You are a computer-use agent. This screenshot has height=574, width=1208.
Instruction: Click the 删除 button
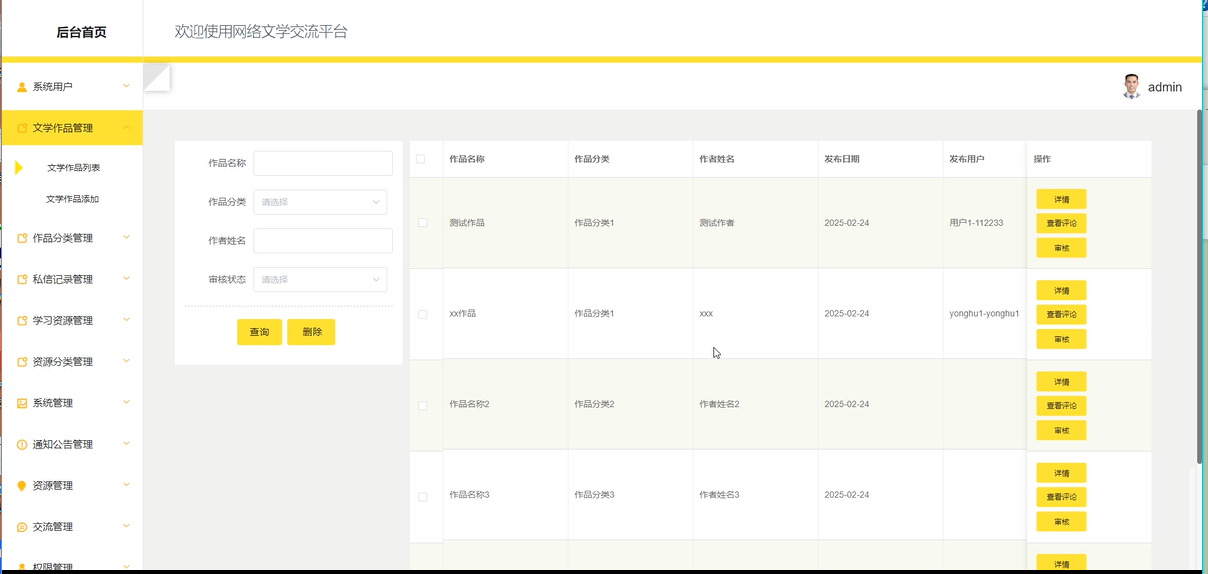(x=311, y=332)
